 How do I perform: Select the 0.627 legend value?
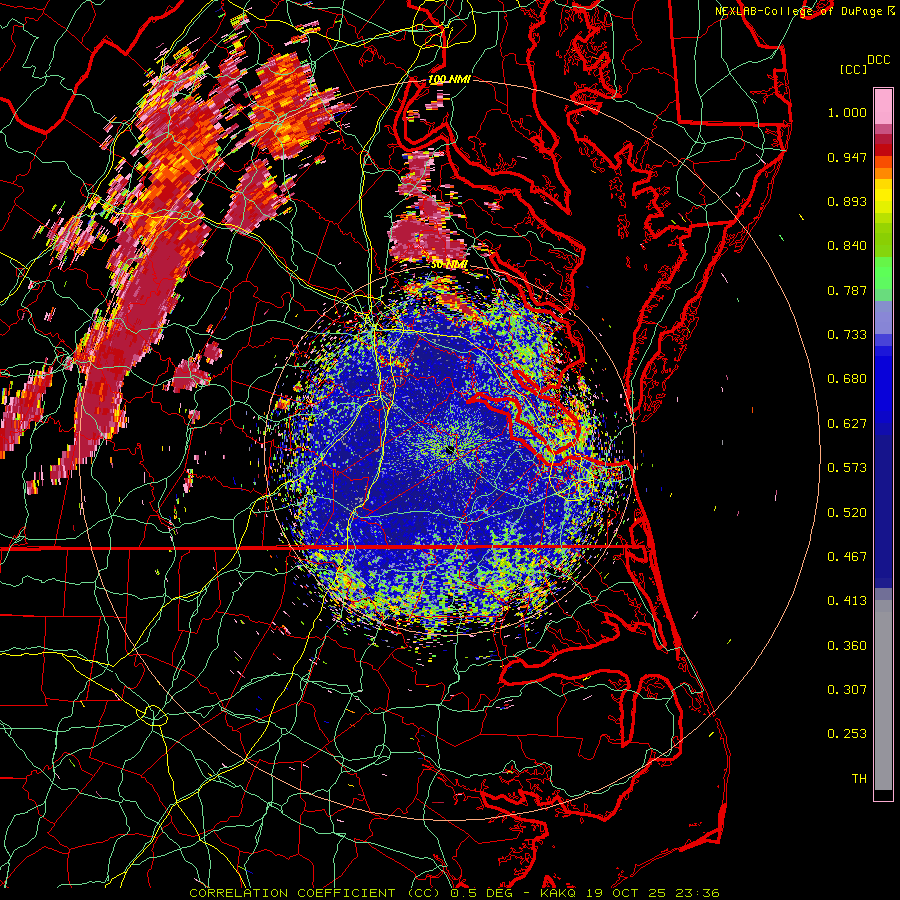(847, 424)
